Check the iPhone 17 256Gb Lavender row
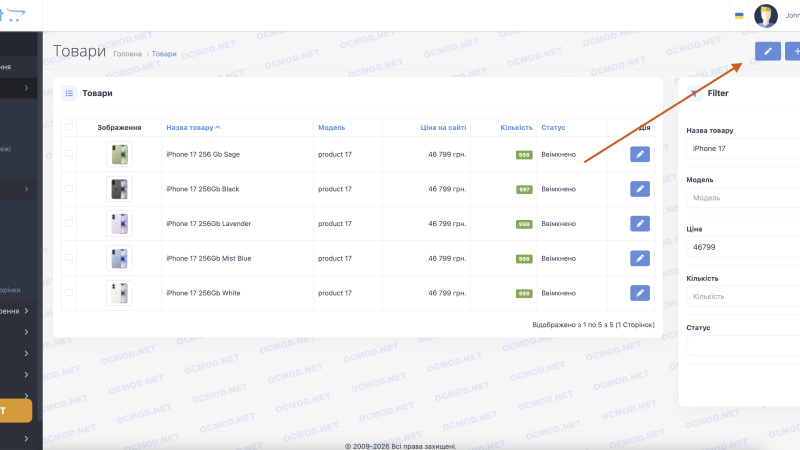 69,223
